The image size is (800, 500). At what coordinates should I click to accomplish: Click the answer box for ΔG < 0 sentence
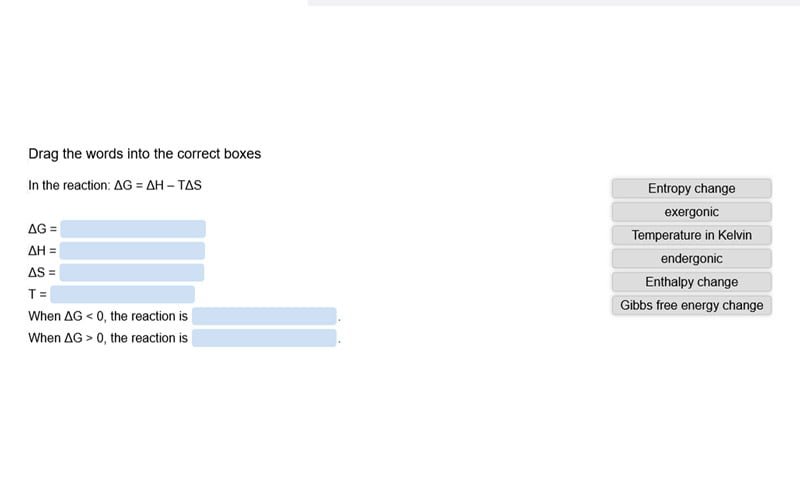[264, 316]
